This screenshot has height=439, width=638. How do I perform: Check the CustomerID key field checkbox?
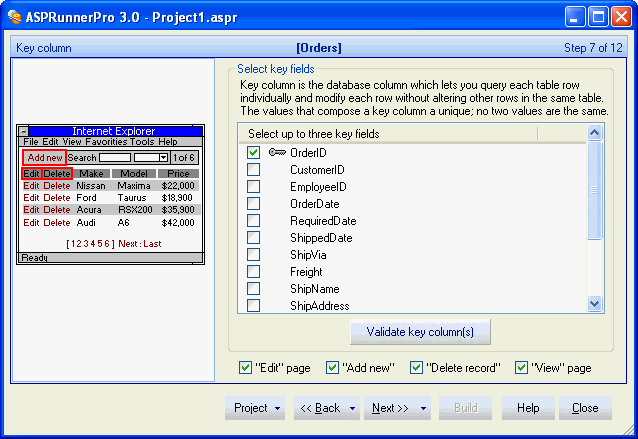tap(253, 170)
